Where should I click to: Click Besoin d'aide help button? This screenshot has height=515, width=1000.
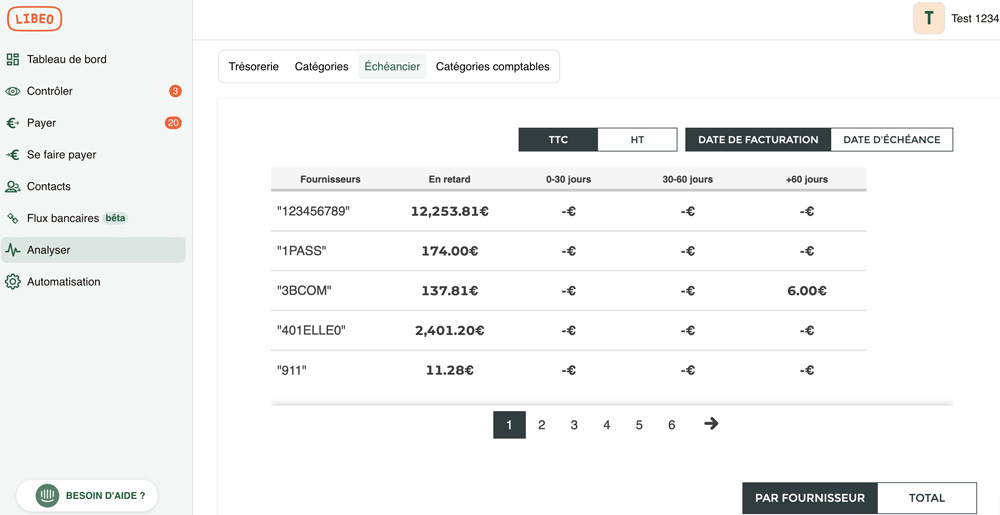coord(87,495)
